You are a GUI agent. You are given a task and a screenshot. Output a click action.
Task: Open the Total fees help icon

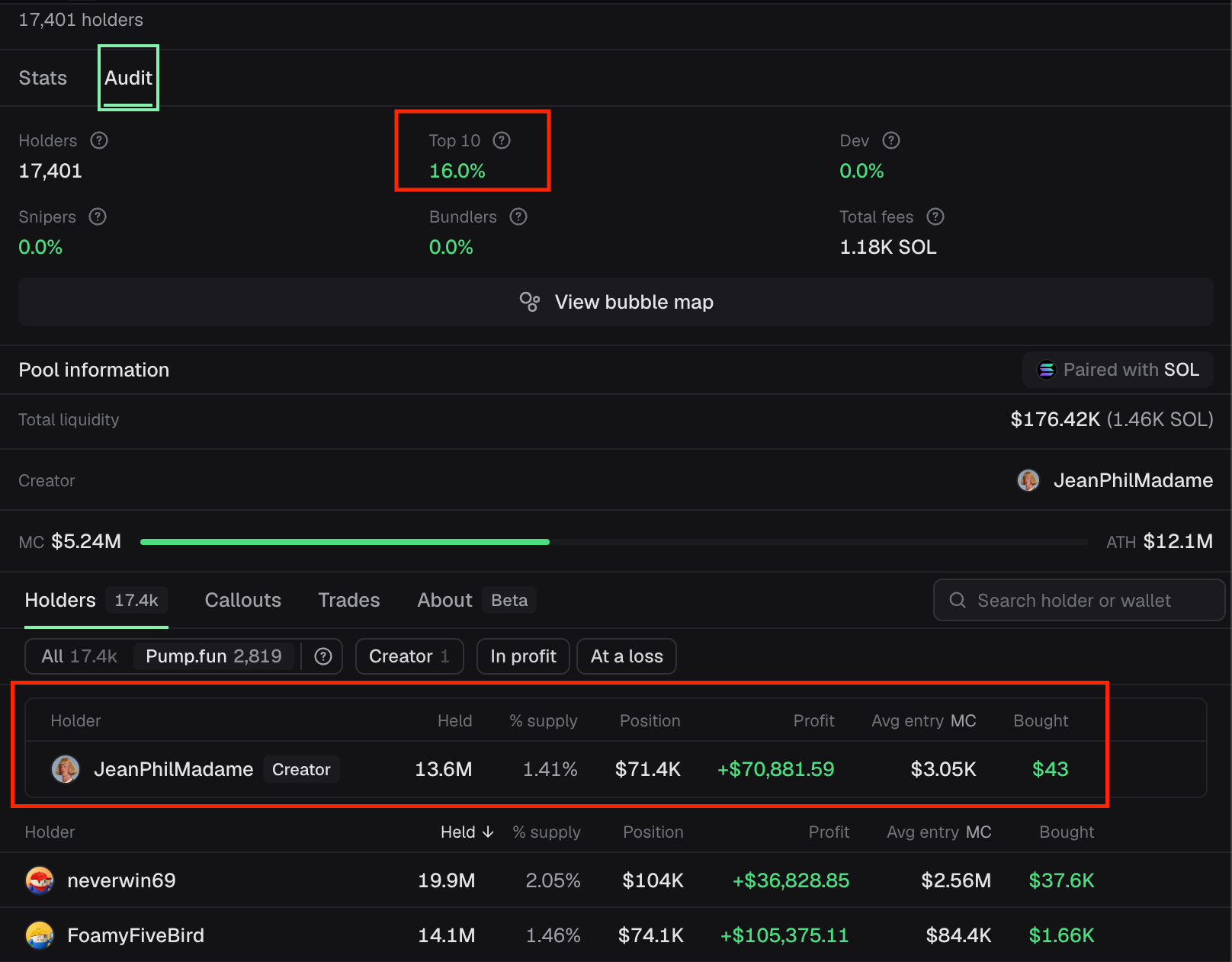click(935, 216)
